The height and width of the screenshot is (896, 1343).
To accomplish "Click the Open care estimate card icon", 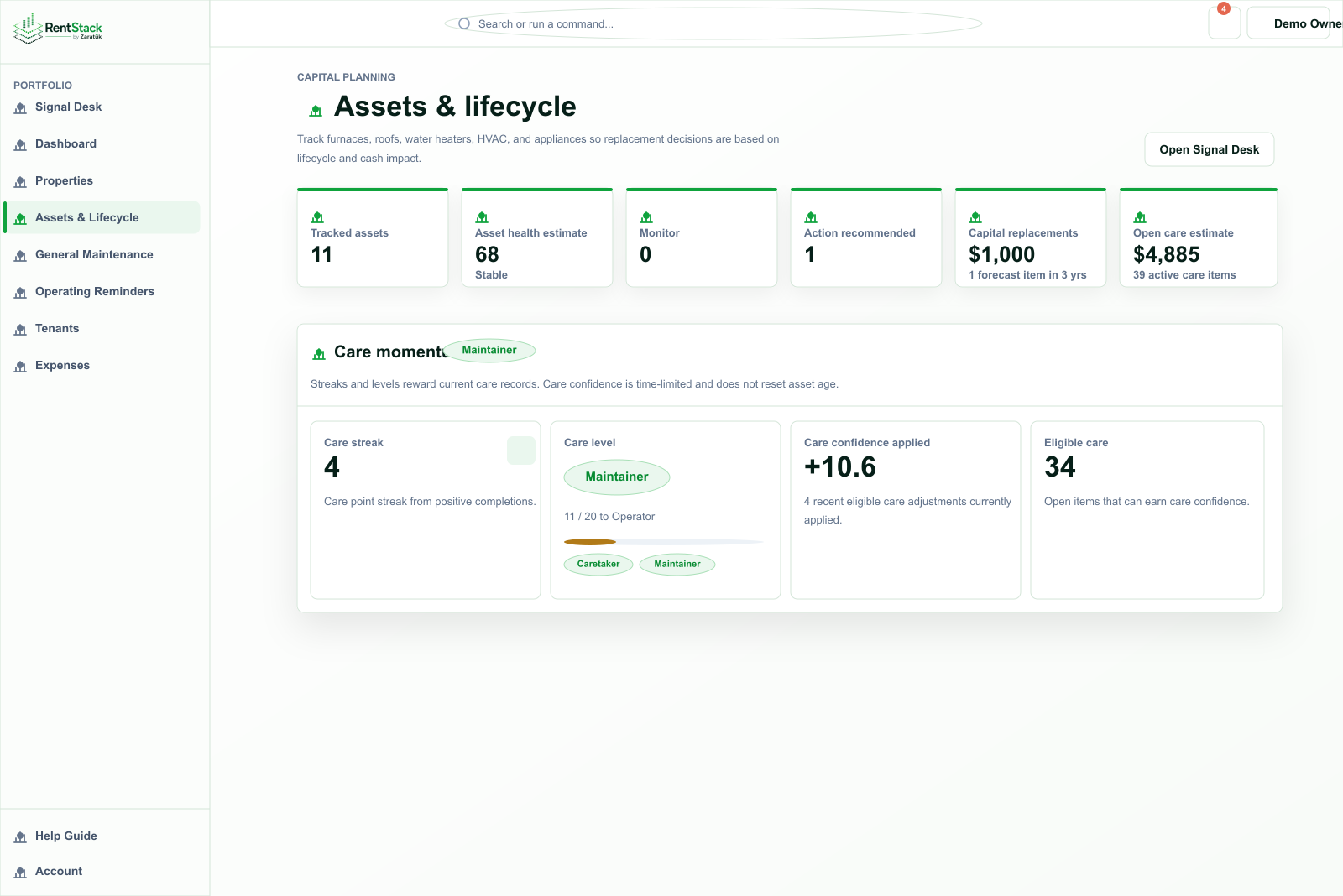I will coord(1140,217).
